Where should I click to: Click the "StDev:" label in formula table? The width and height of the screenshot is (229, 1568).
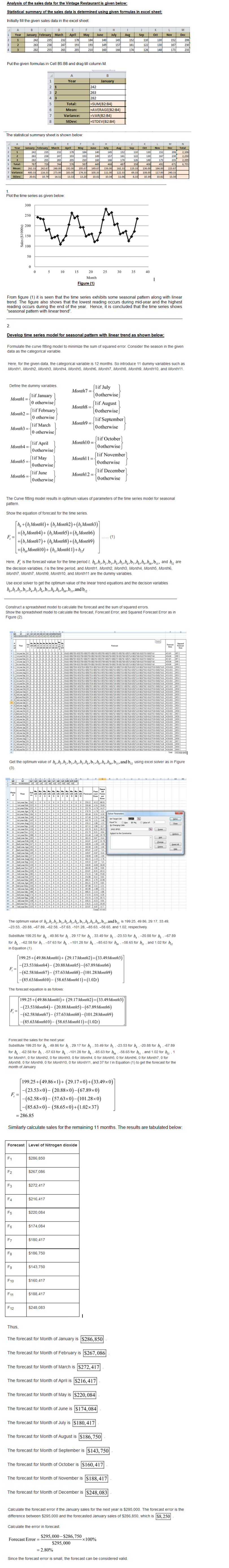point(72,122)
